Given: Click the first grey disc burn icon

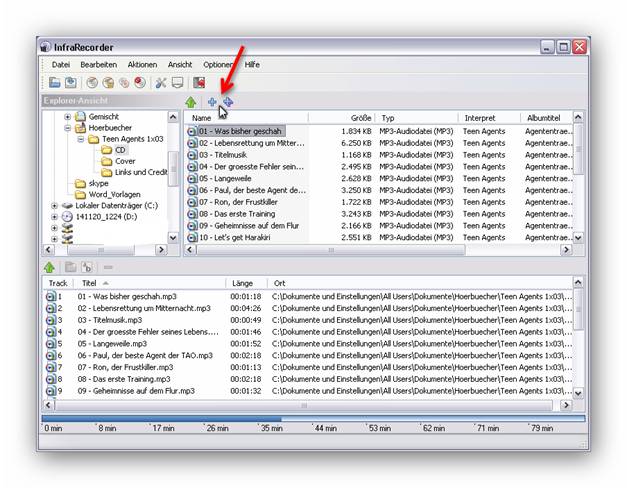Looking at the screenshot, I should [92, 83].
